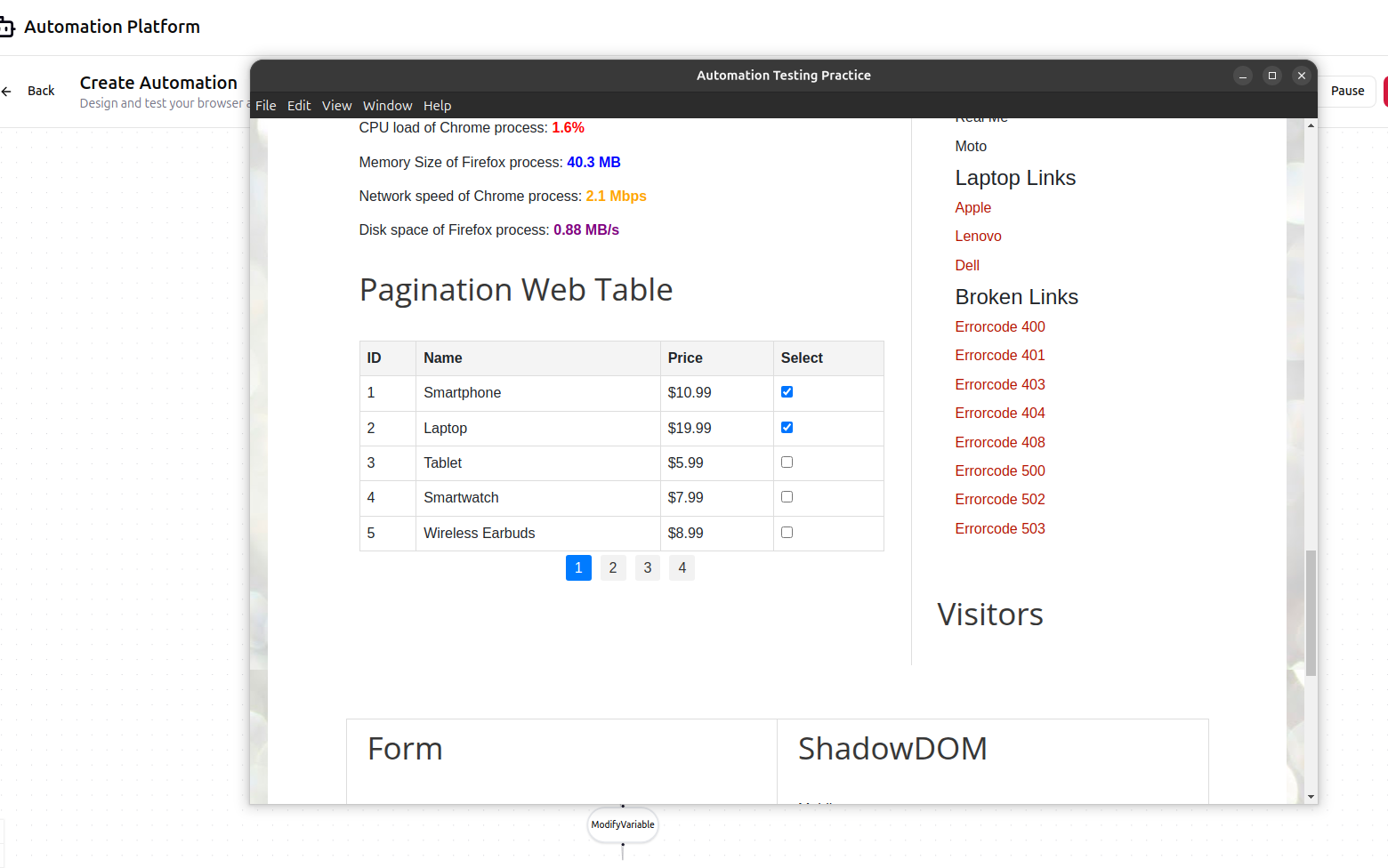Uncheck the Laptop row checkbox

[x=787, y=427]
